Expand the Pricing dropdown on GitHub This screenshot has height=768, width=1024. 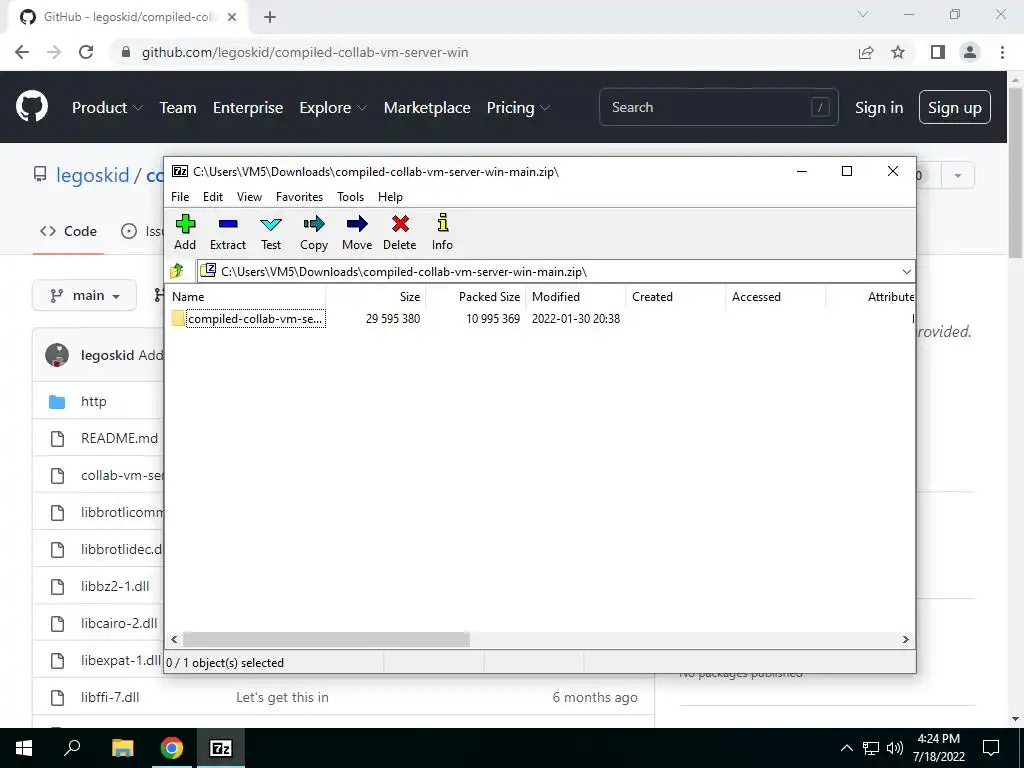(518, 107)
